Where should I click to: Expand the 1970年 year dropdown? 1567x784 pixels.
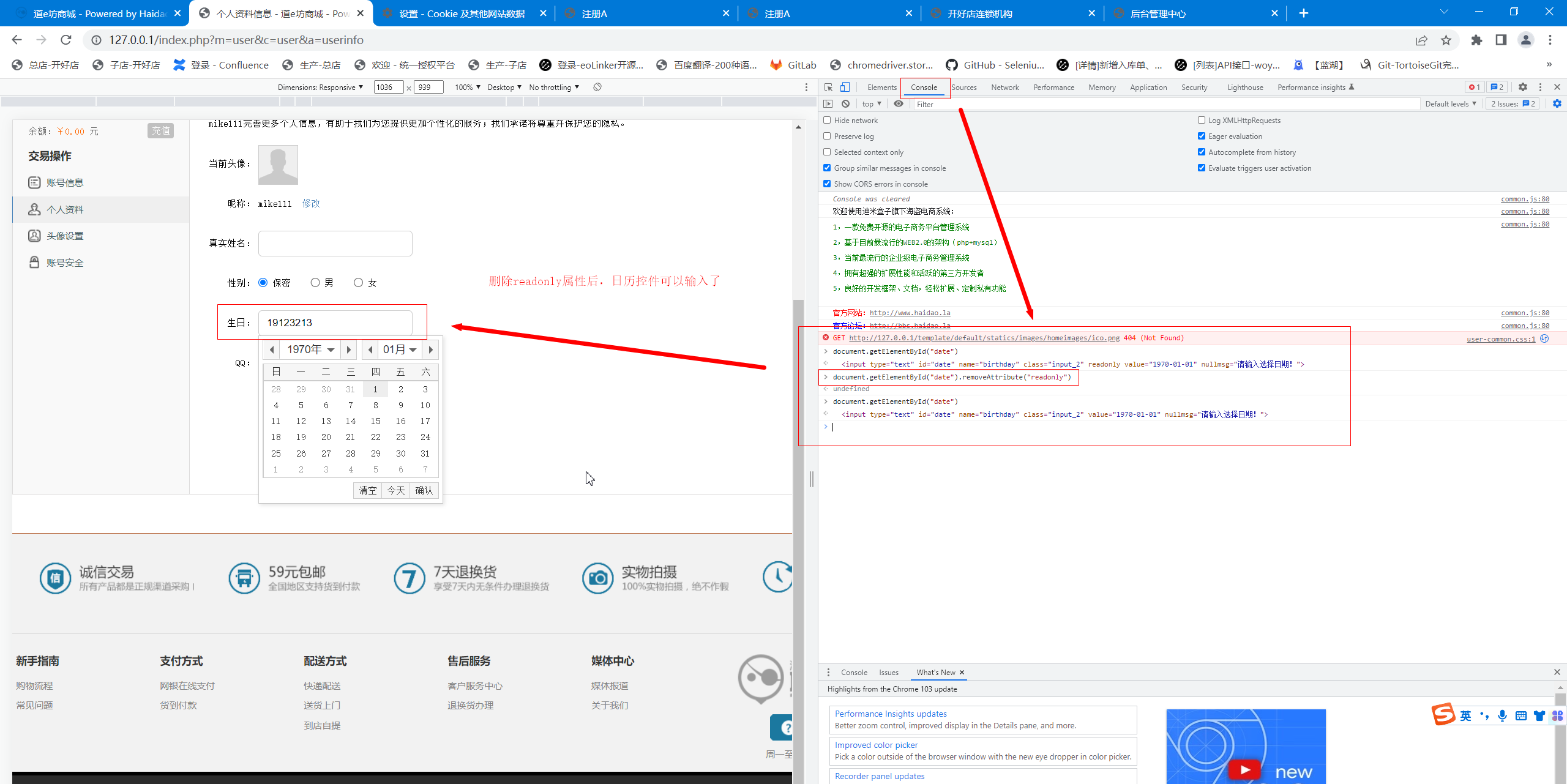(310, 349)
